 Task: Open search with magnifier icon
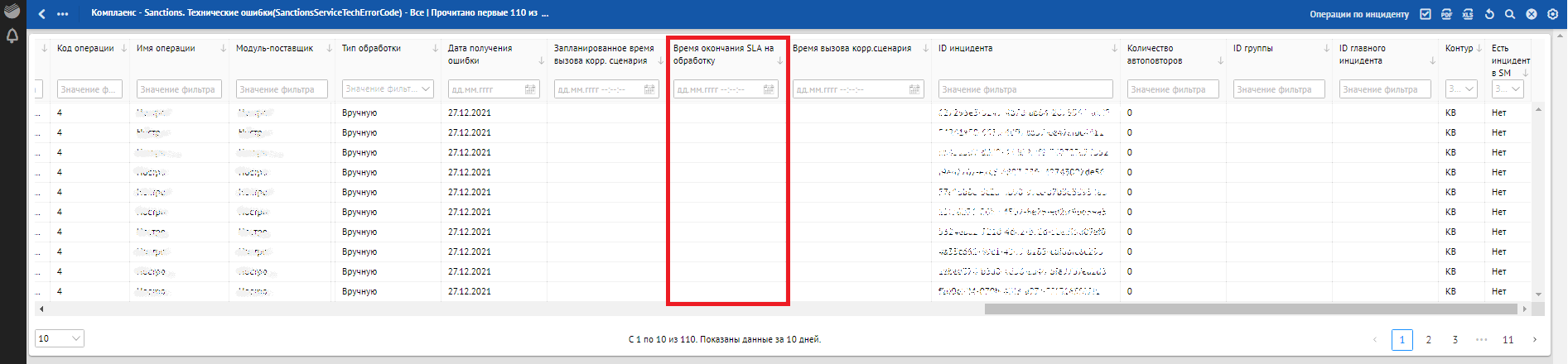click(x=1510, y=14)
